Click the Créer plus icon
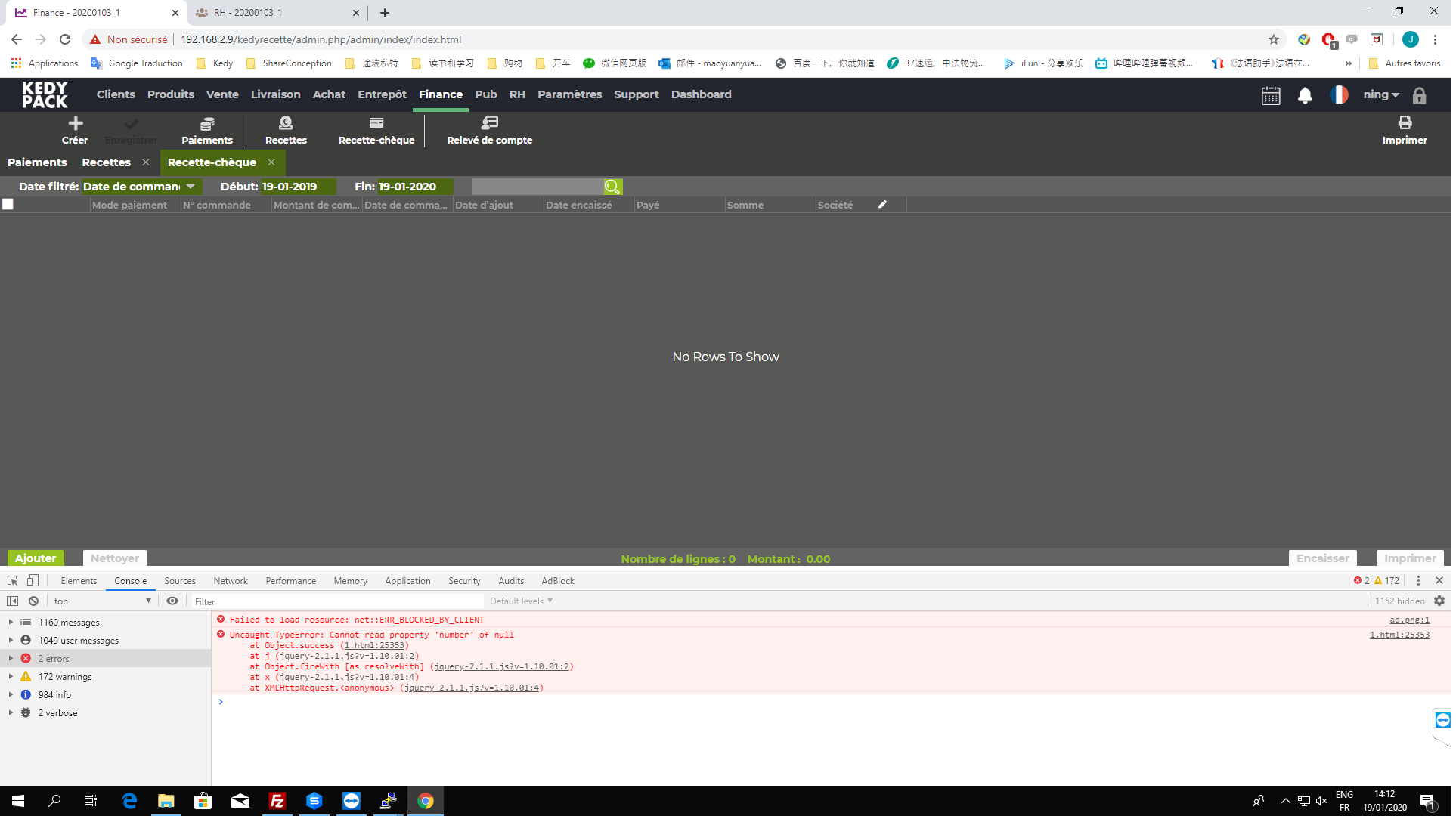 pyautogui.click(x=75, y=124)
